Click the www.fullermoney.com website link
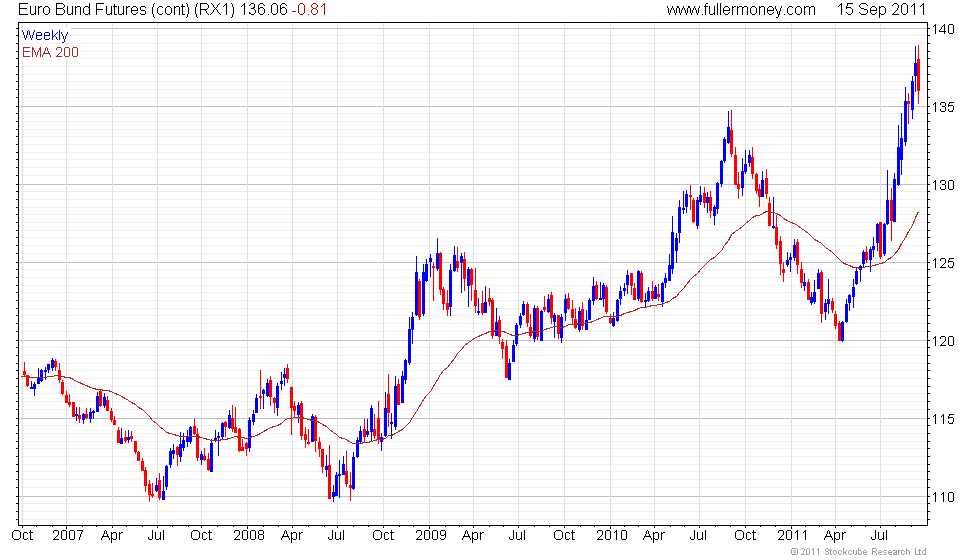This screenshot has width=980, height=560. [x=741, y=10]
